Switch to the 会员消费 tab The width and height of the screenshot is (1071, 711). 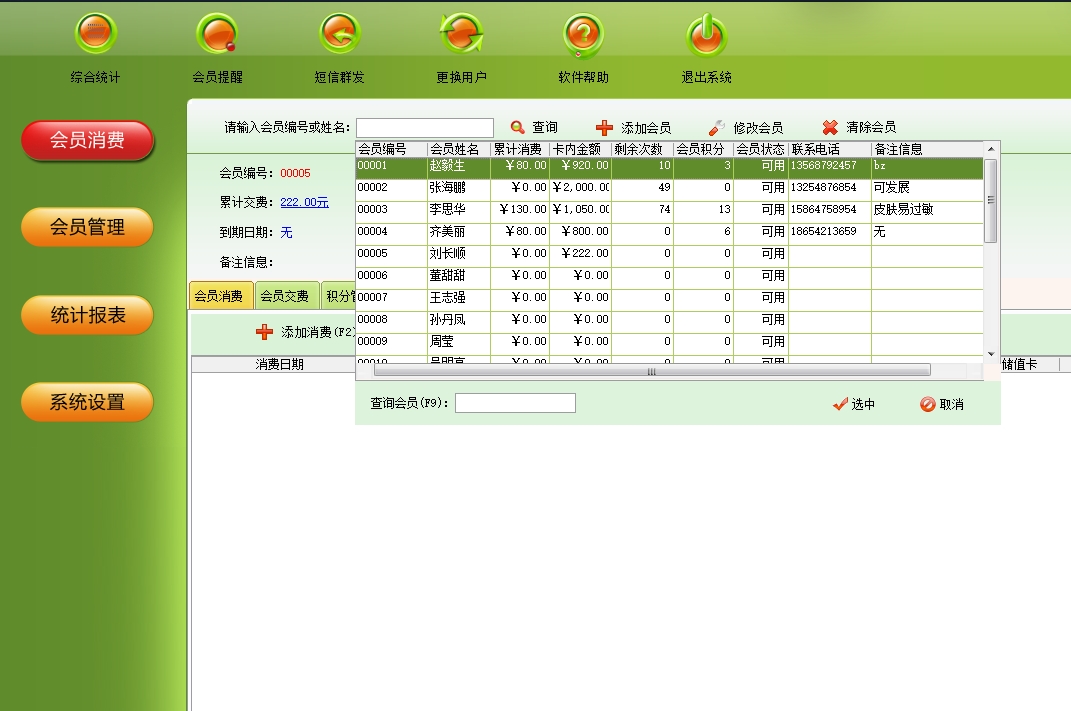(219, 296)
